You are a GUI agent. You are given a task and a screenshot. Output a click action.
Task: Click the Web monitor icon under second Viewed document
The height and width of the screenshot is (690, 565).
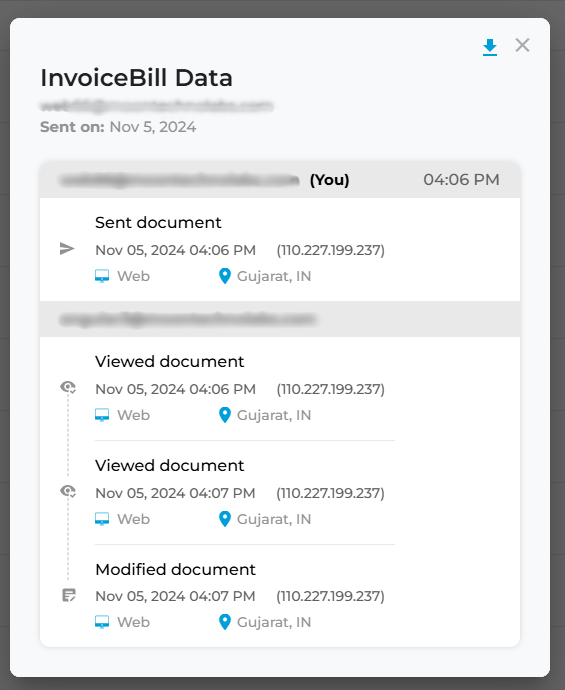tap(102, 519)
